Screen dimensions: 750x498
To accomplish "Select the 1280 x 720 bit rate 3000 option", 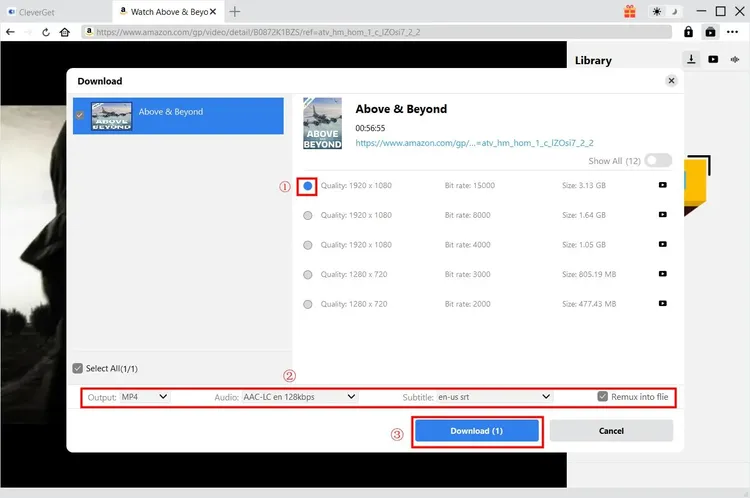I will click(x=307, y=274).
